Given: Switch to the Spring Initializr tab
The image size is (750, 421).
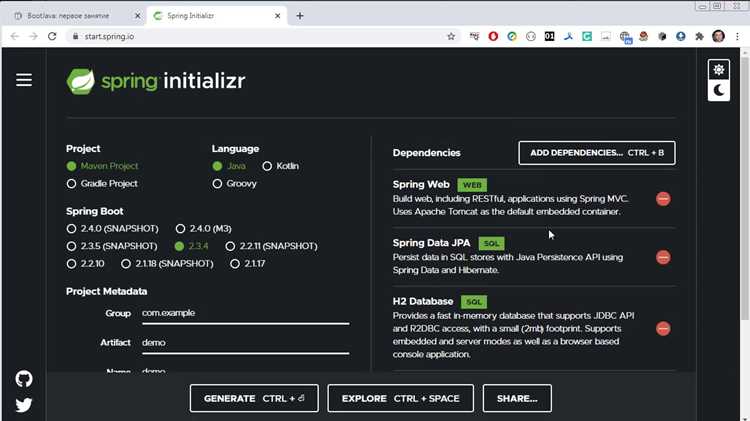Looking at the screenshot, I should 218,16.
